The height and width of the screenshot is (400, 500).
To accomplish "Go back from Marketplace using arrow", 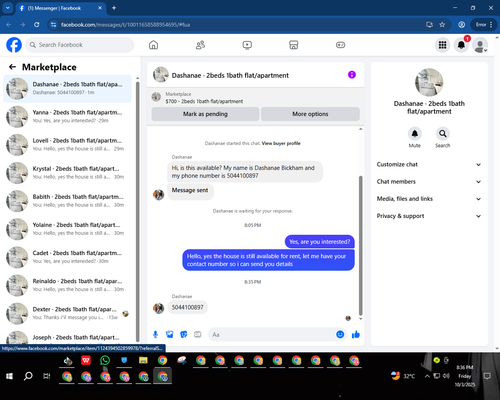I will coord(12,67).
